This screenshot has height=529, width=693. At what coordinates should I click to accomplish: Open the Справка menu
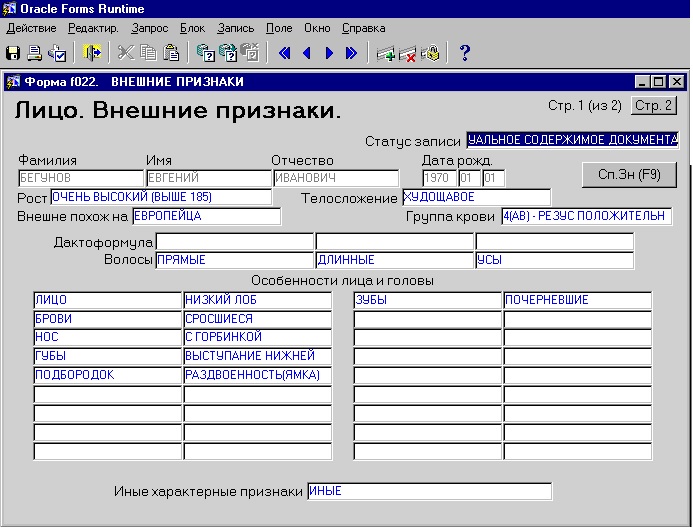[363, 28]
